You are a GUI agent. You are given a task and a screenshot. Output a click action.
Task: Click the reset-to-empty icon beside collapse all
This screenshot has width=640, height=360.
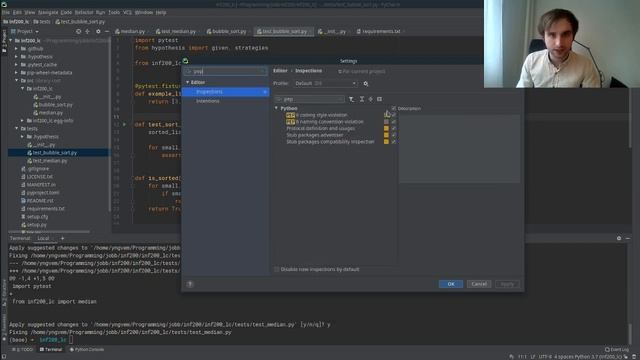click(380, 99)
